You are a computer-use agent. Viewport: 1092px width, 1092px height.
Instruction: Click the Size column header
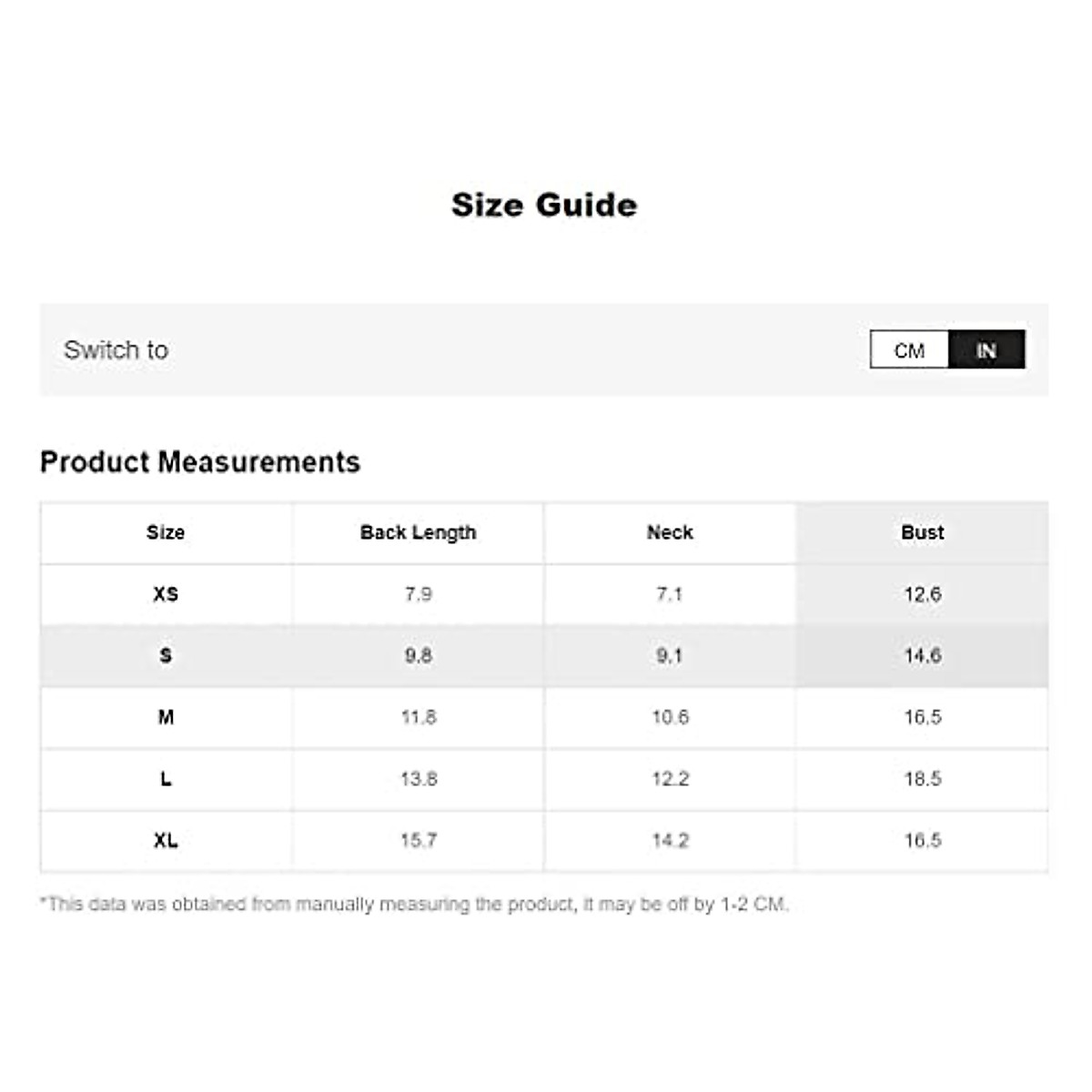pos(166,532)
